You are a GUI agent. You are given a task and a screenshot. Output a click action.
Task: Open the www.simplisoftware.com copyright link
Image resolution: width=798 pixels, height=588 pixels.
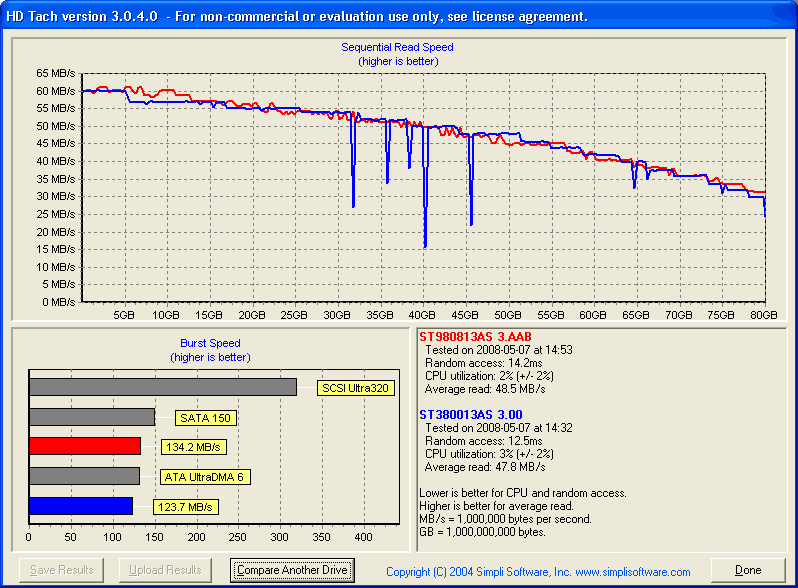tap(538, 572)
